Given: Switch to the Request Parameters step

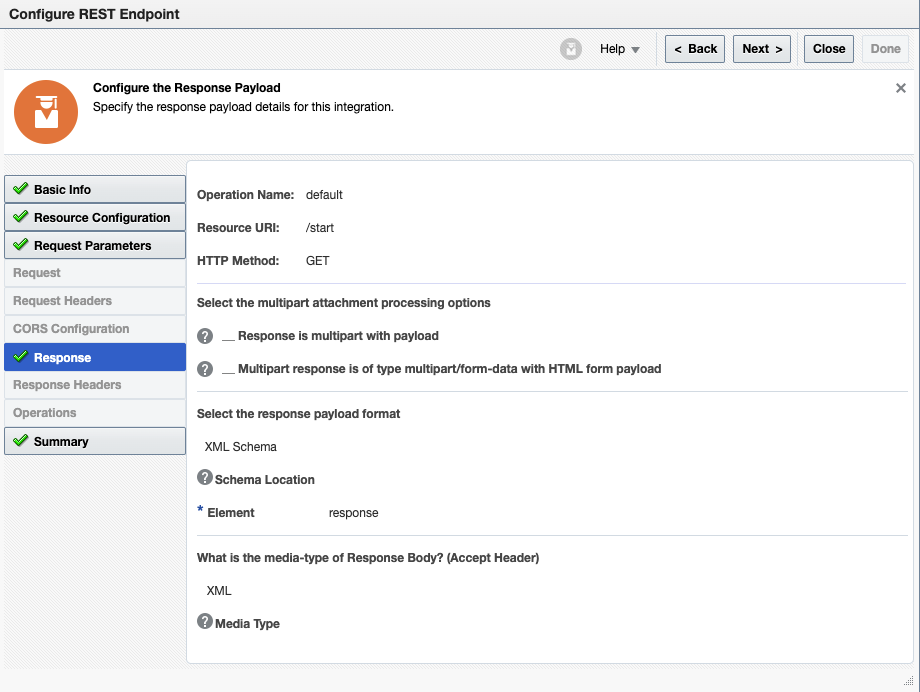Looking at the screenshot, I should (95, 245).
